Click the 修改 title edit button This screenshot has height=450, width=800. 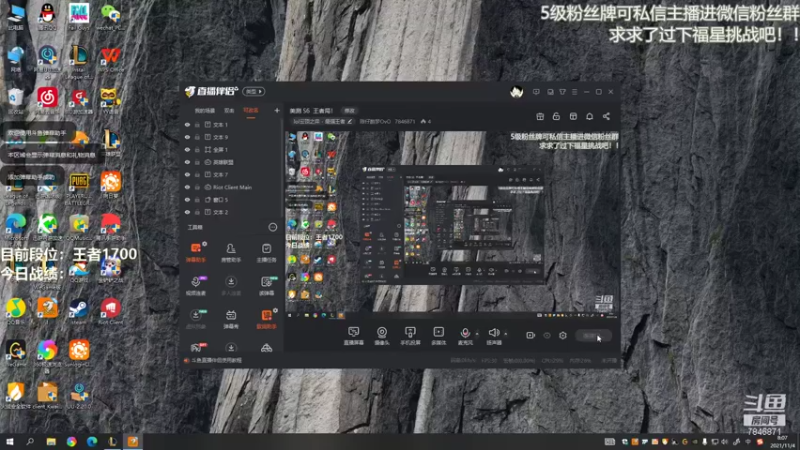pos(349,111)
